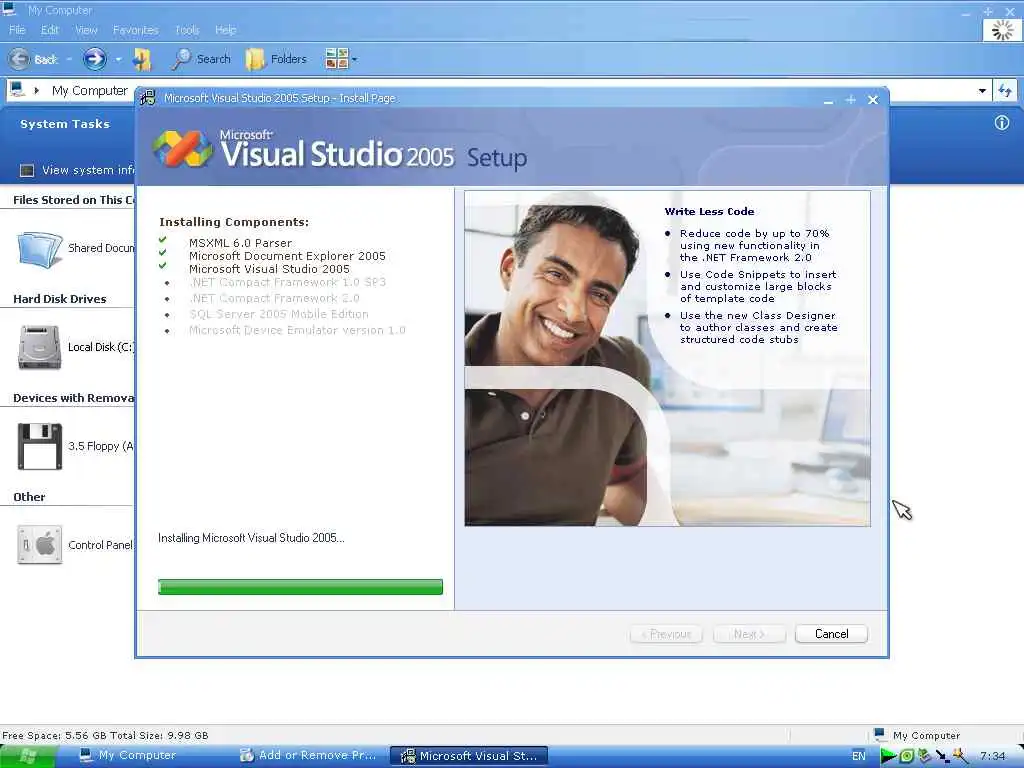Open the Edit menu
The image size is (1024, 768).
coord(50,30)
